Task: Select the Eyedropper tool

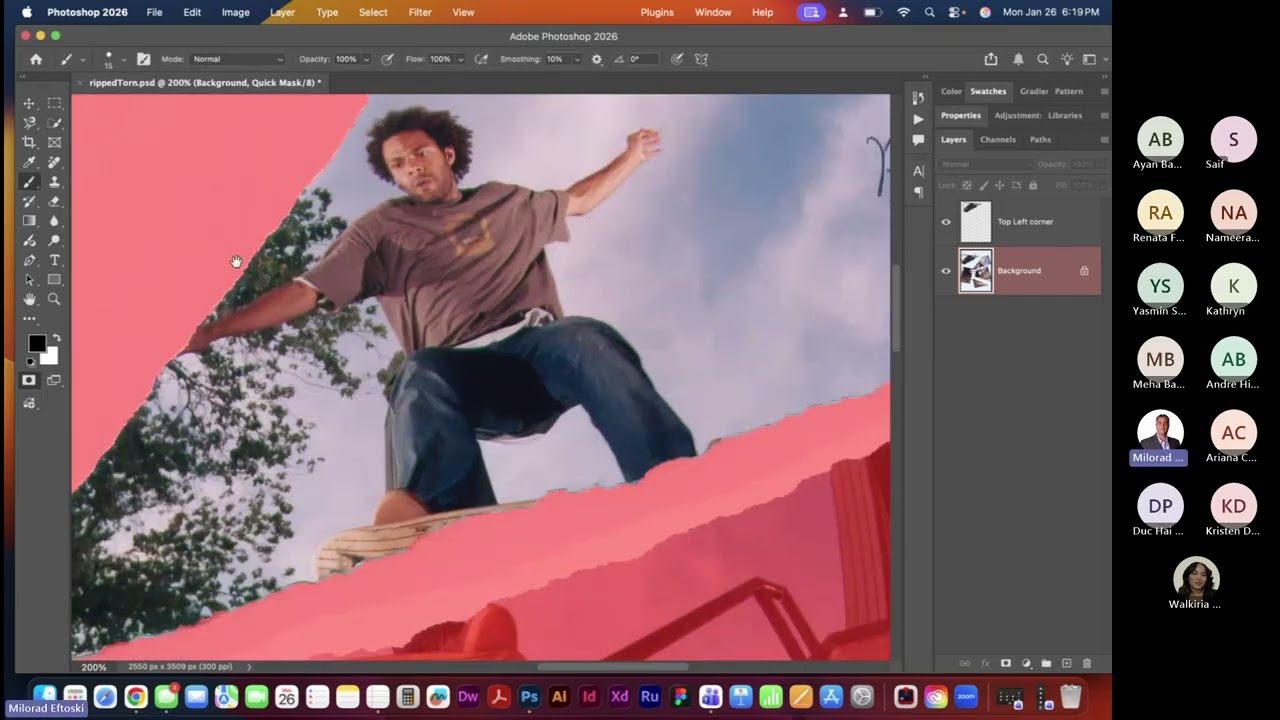Action: (29, 162)
